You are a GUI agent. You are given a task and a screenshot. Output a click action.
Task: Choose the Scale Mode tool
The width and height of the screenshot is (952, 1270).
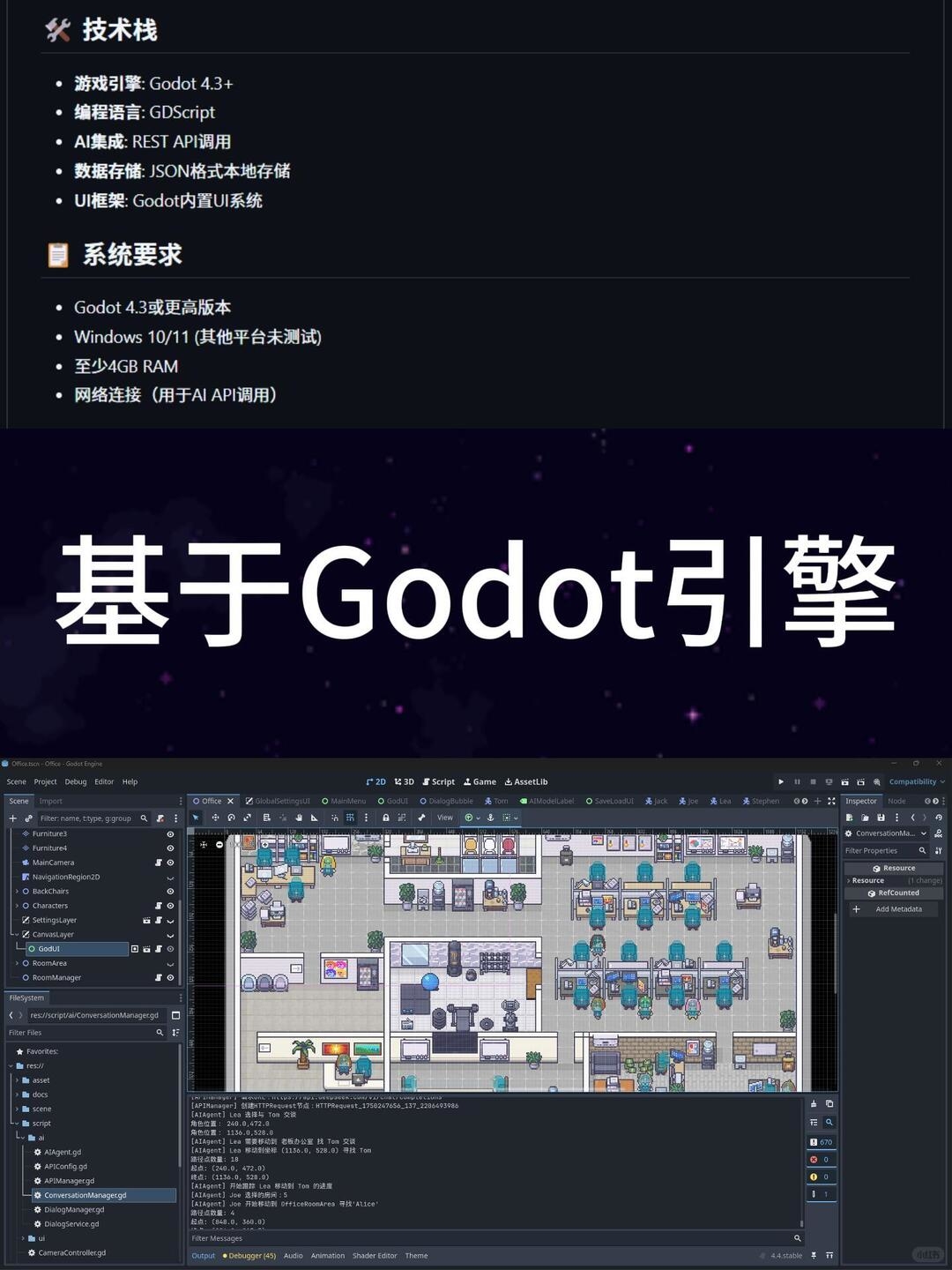pyautogui.click(x=248, y=818)
